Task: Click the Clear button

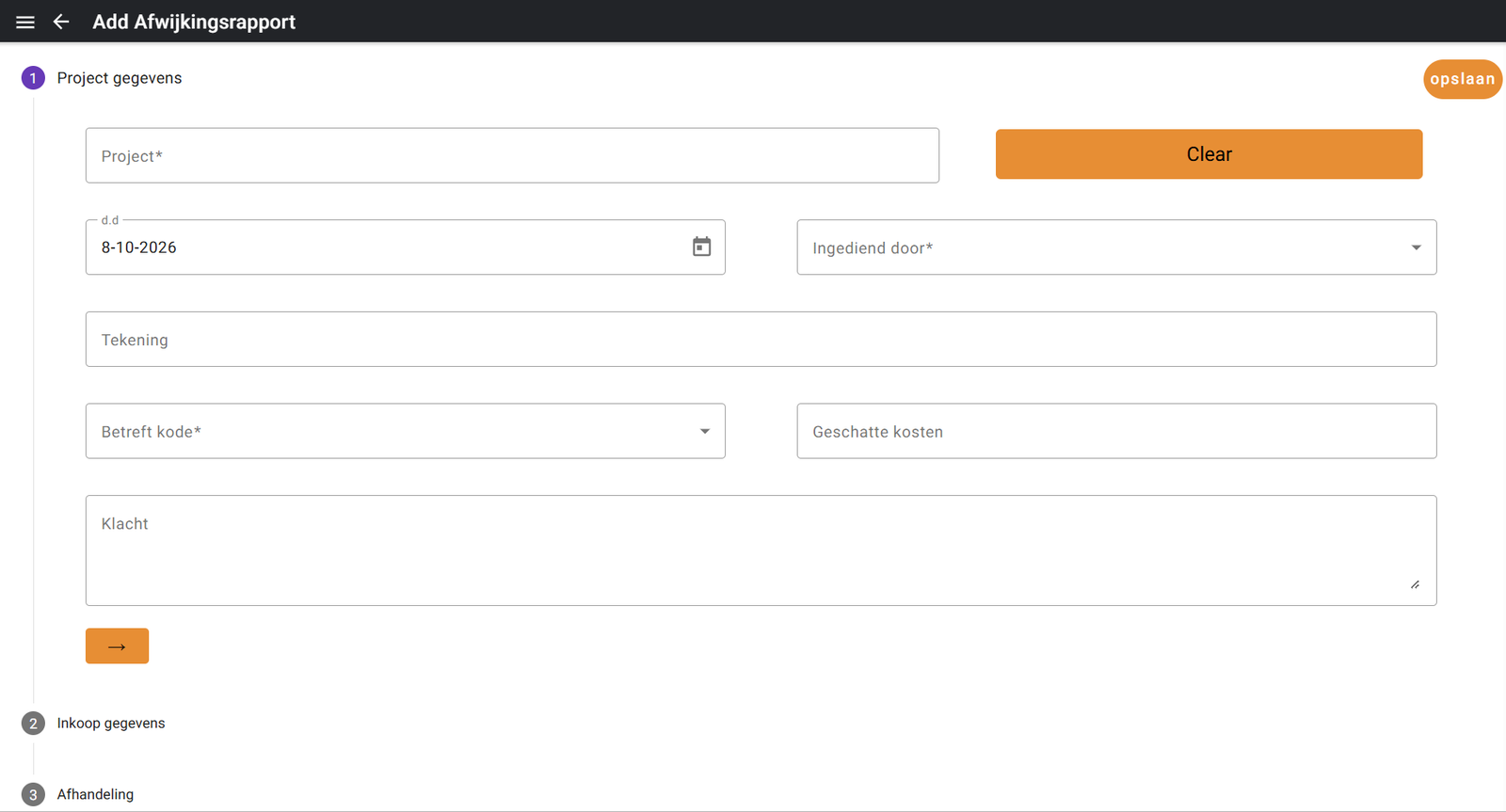Action: [x=1209, y=154]
